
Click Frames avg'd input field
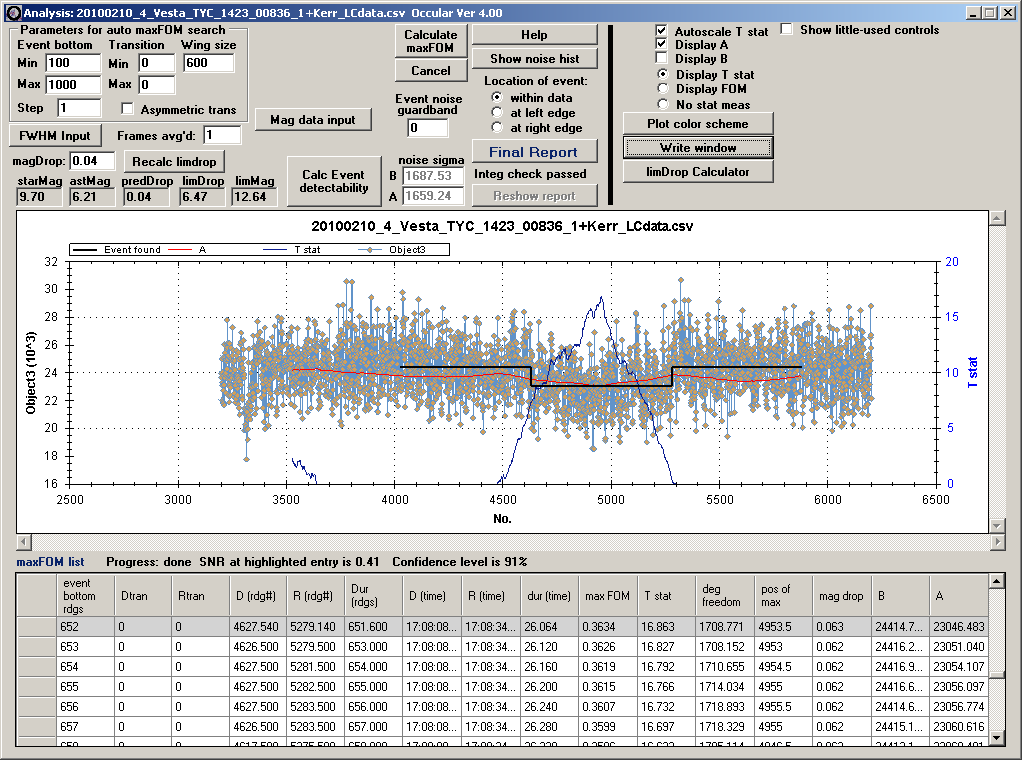tap(222, 135)
